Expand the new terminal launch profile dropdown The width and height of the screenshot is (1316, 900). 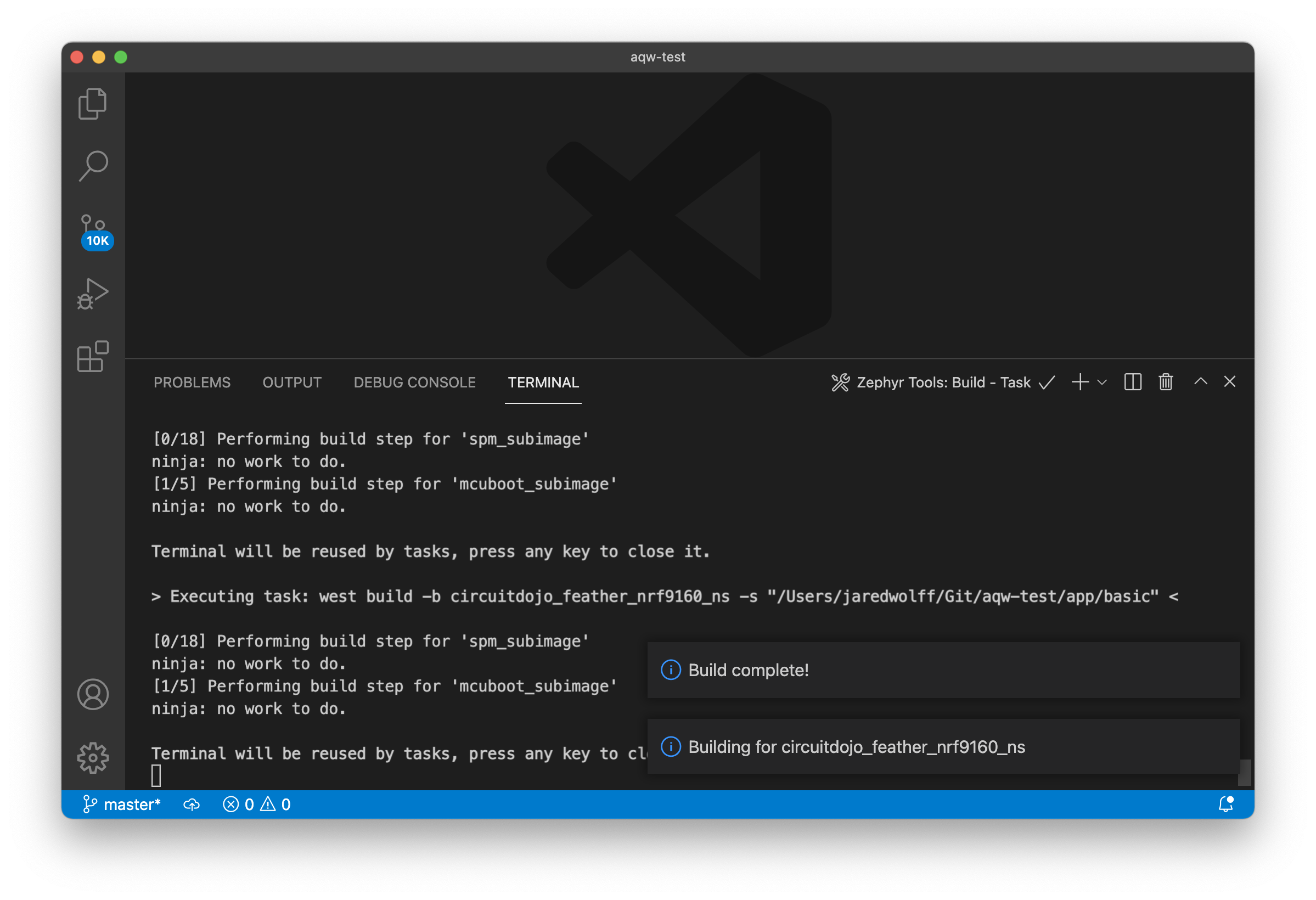(1102, 382)
